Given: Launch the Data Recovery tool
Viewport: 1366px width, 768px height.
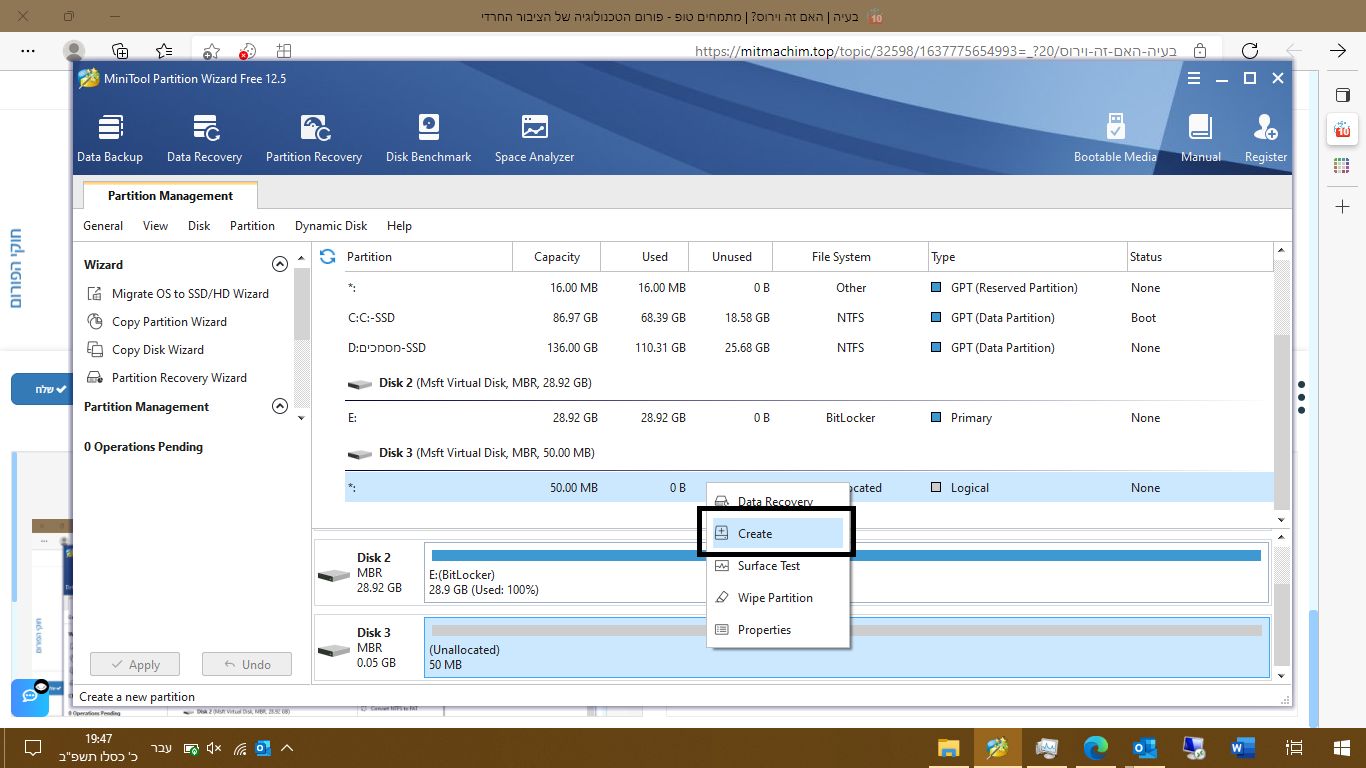Looking at the screenshot, I should tap(204, 138).
